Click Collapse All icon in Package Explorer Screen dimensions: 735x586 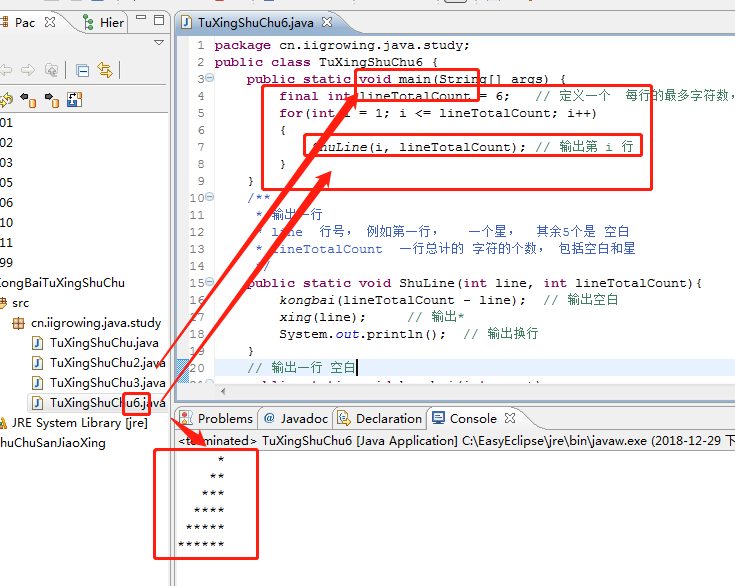(x=83, y=70)
